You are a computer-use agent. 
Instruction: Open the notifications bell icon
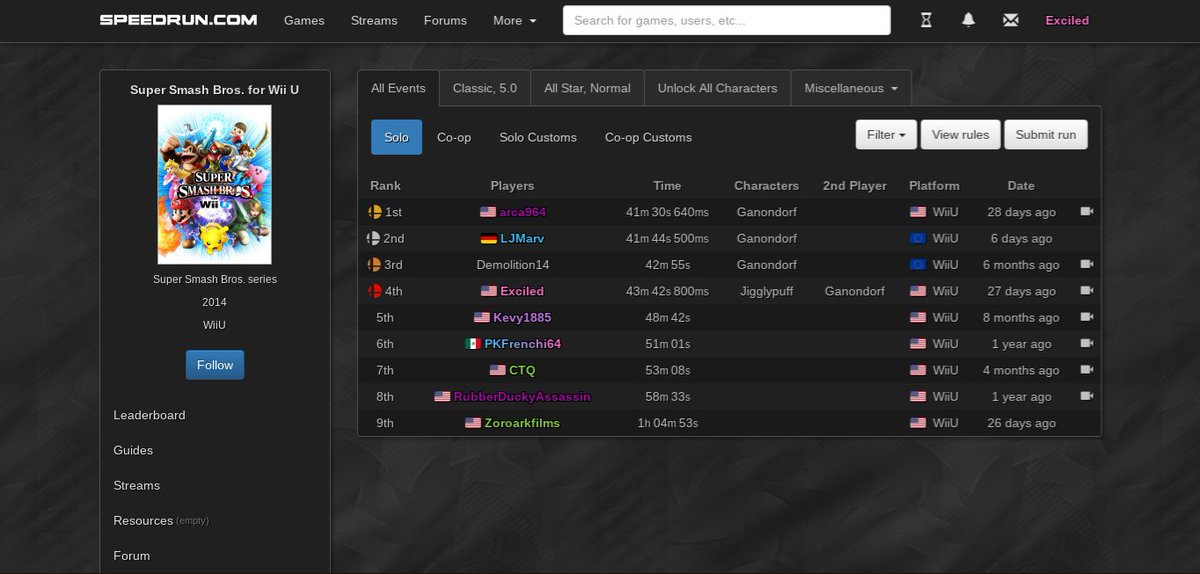coord(968,20)
